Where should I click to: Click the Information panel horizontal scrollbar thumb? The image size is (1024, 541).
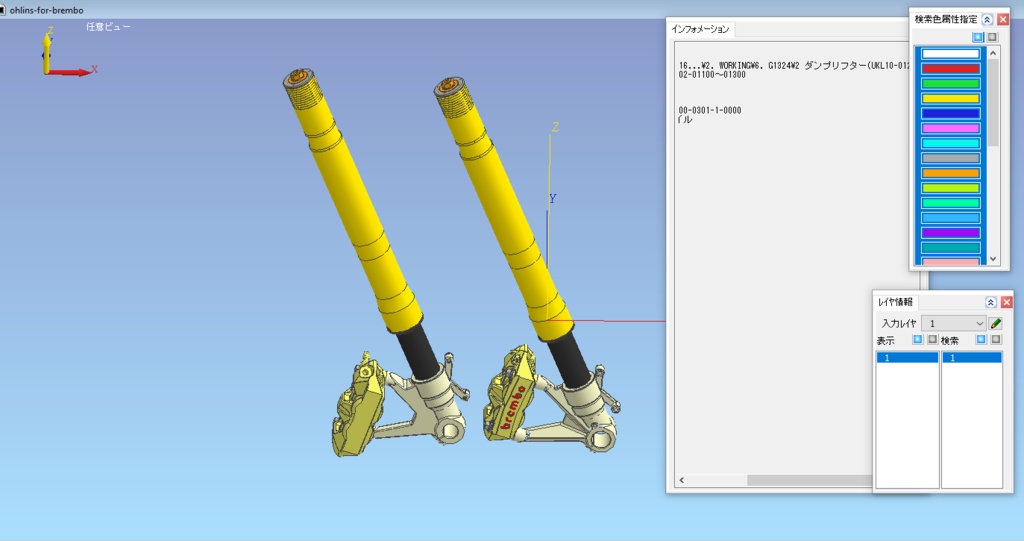810,480
